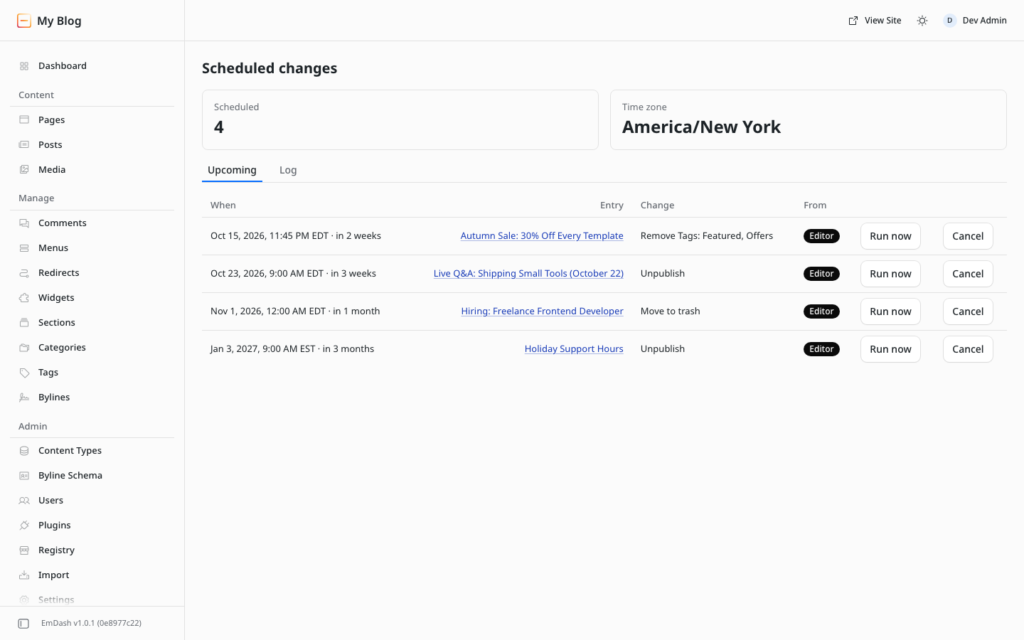Click 'Nov 1, 2026, 12:00 AM EDT' cell
1024x640 pixels.
point(295,311)
